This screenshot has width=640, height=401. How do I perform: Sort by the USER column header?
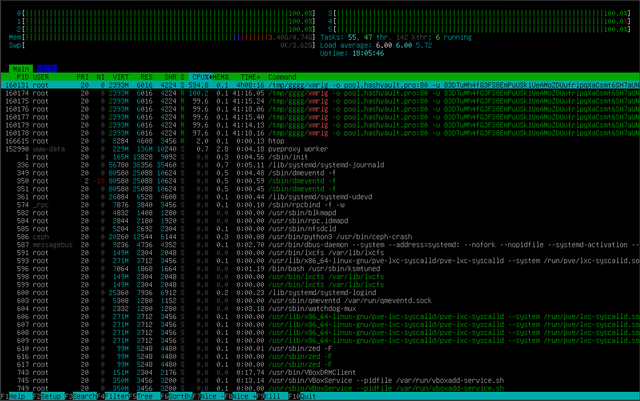[x=41, y=77]
